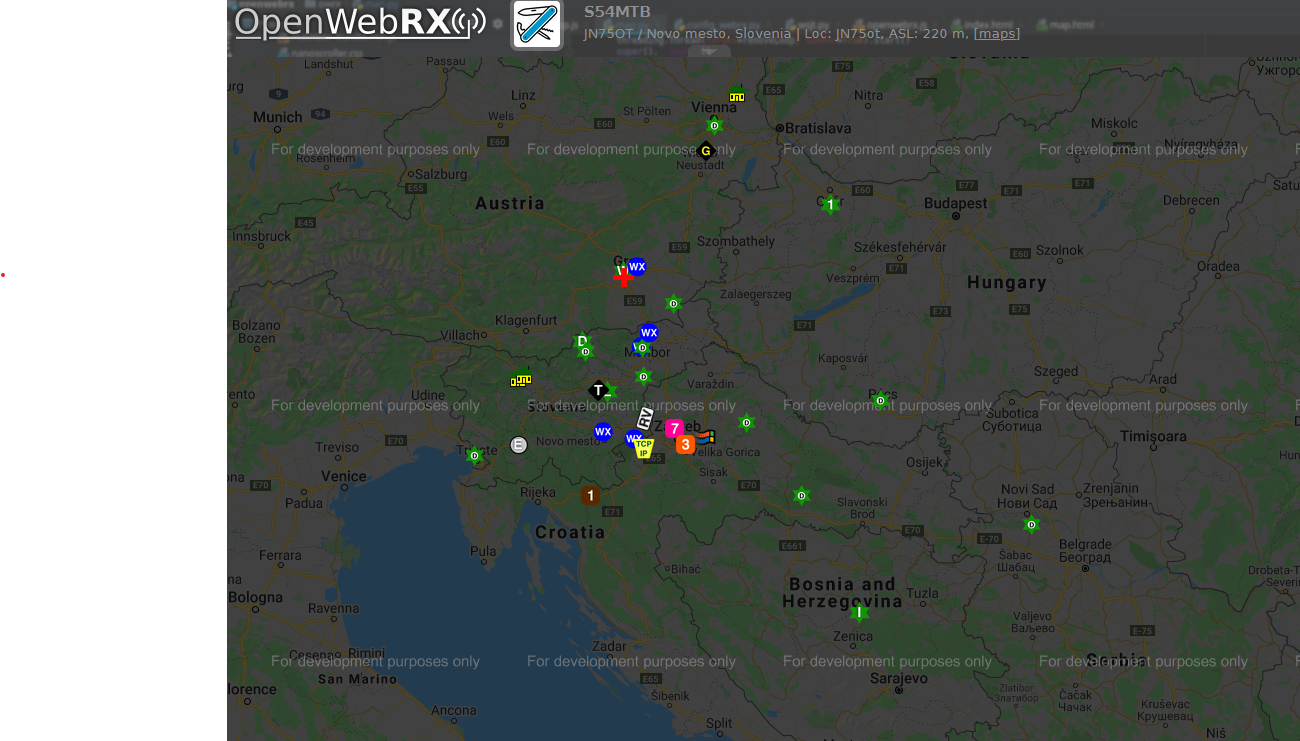Viewport: 1300px width, 741px height.
Task: Open the green star marker near Trieste
Action: [475, 455]
